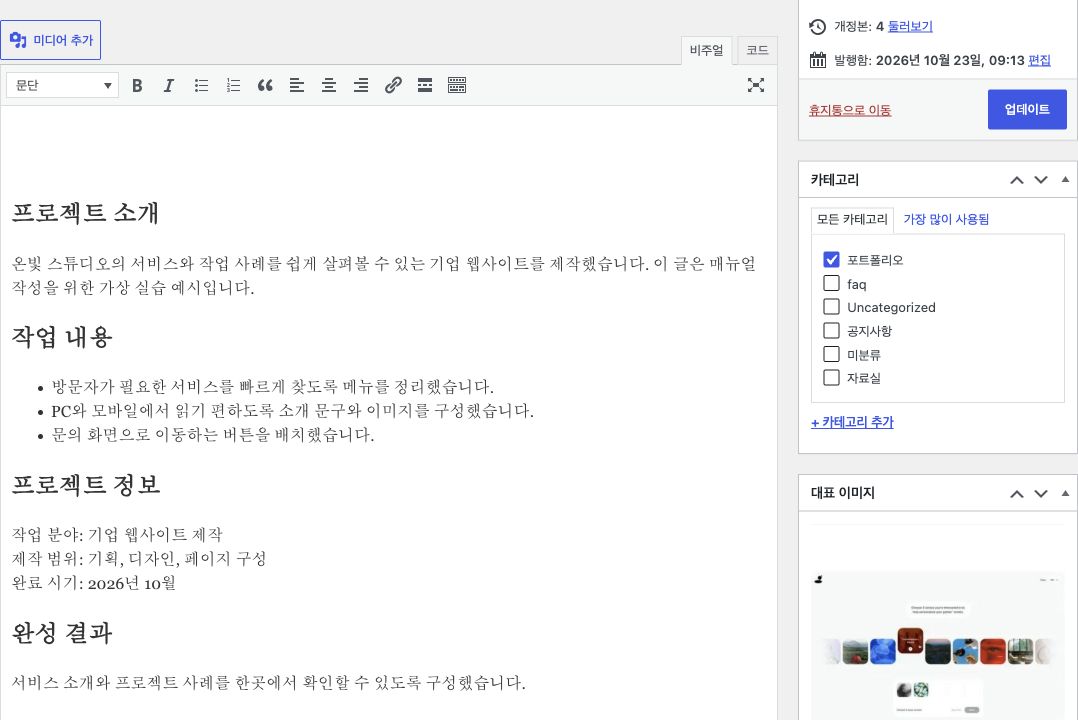This screenshot has width=1078, height=720.
Task: Open the 문단 paragraph format dropdown
Action: pyautogui.click(x=63, y=85)
